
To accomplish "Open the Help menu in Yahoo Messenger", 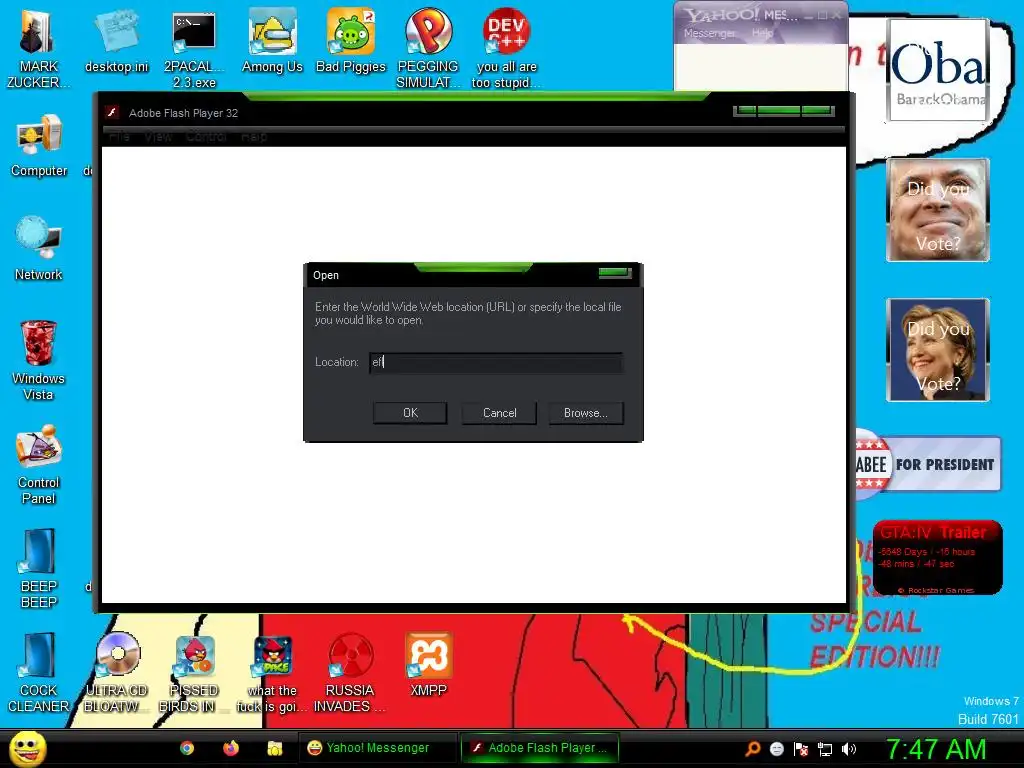I will (762, 33).
